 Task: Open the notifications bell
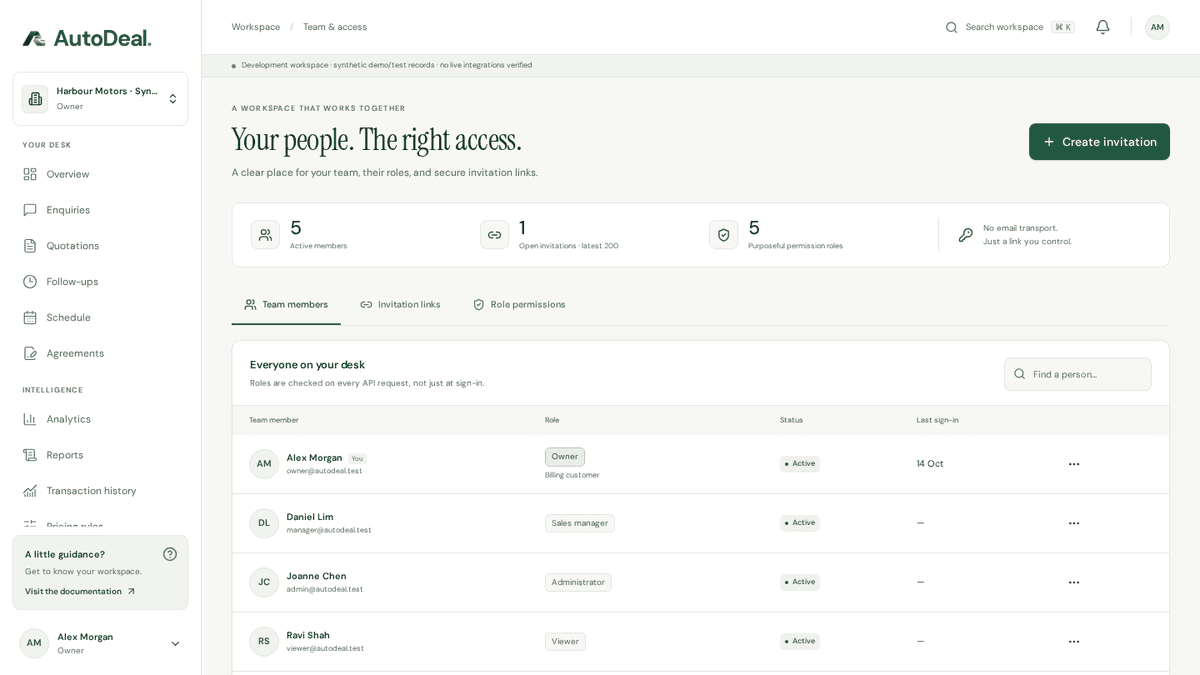click(1103, 27)
